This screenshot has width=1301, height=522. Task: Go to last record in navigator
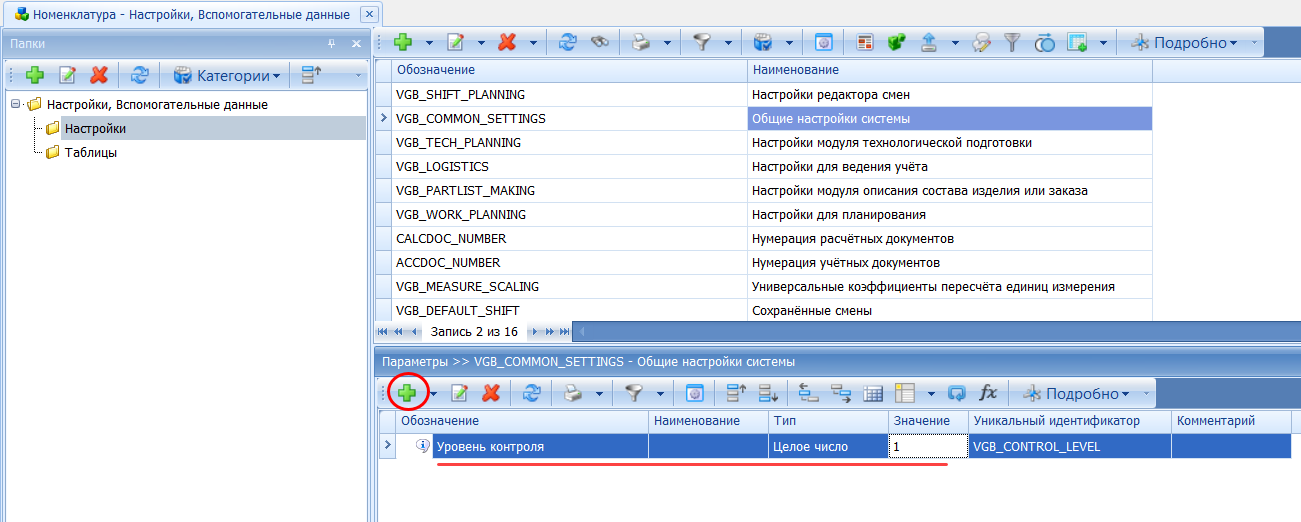tap(564, 331)
